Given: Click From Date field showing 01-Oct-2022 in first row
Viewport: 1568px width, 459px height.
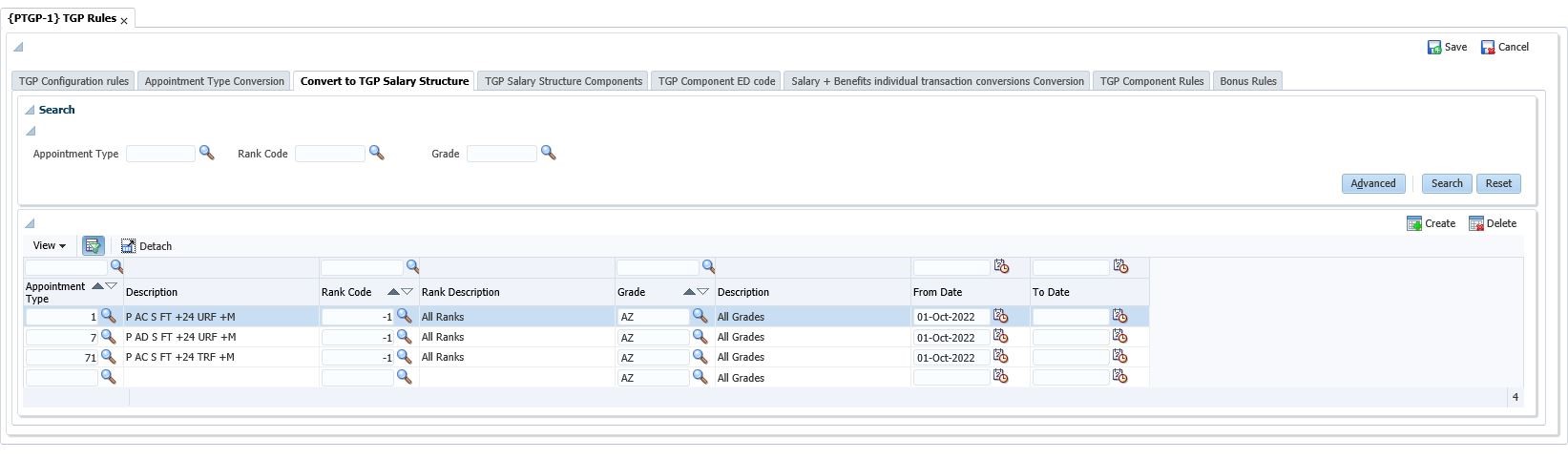Looking at the screenshot, I should tap(951, 317).
